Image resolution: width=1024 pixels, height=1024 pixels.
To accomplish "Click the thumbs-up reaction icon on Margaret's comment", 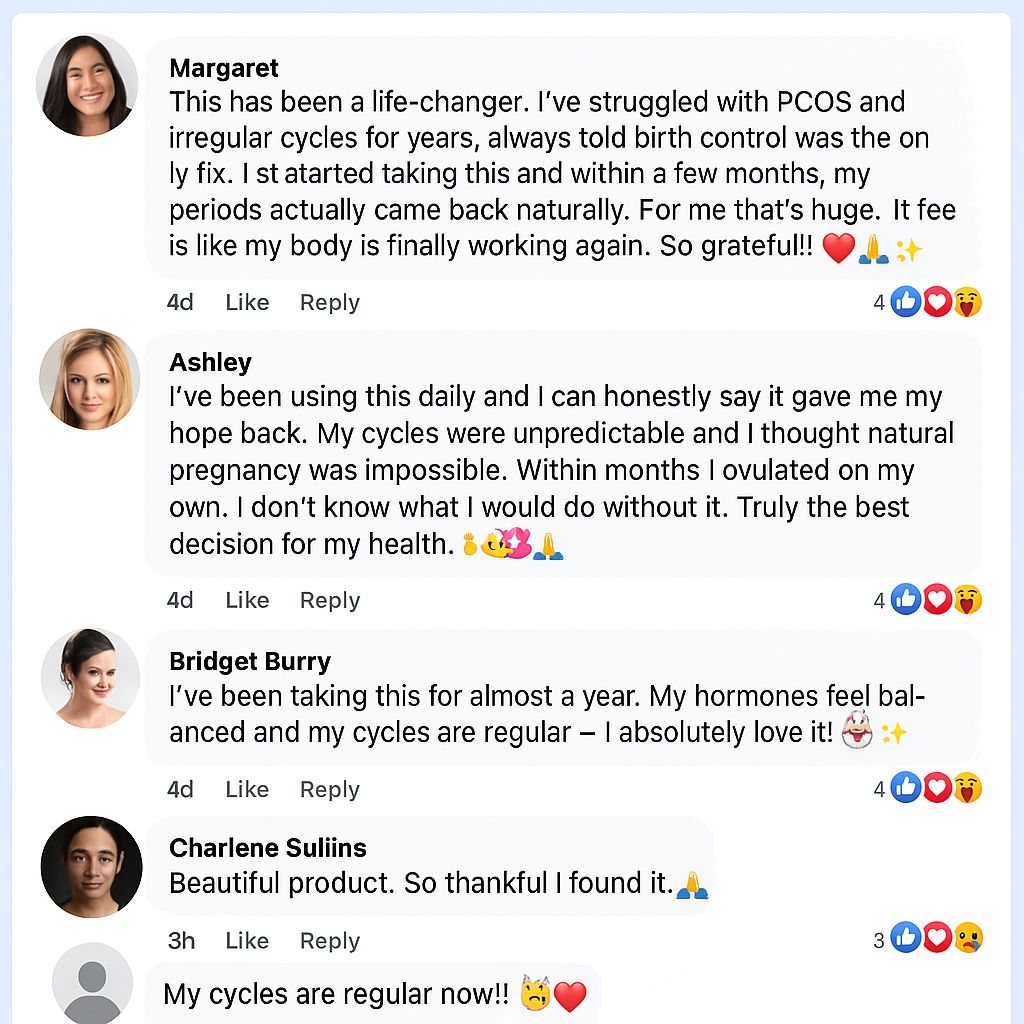I will click(x=906, y=301).
